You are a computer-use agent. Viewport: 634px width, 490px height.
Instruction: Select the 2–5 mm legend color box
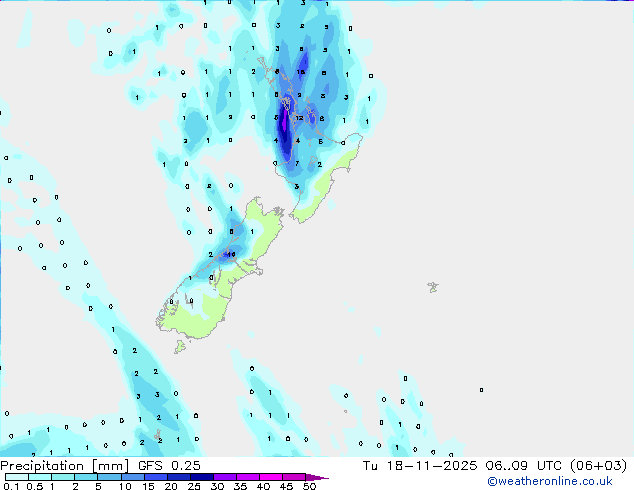tap(86, 477)
